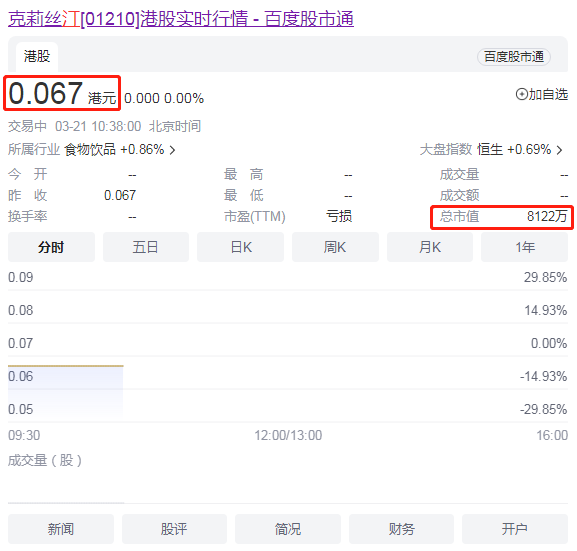Select the 港股 tab
This screenshot has width=577, height=551.
pos(37,56)
